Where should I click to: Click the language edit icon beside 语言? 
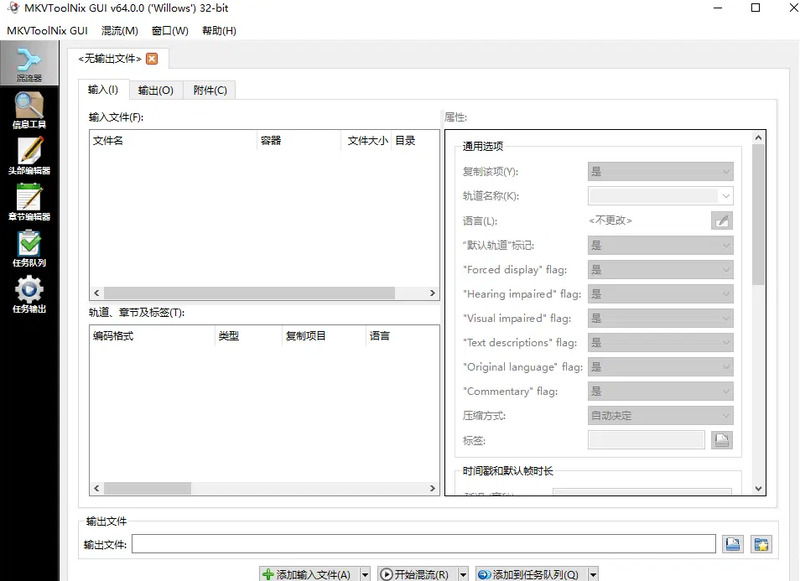721,220
